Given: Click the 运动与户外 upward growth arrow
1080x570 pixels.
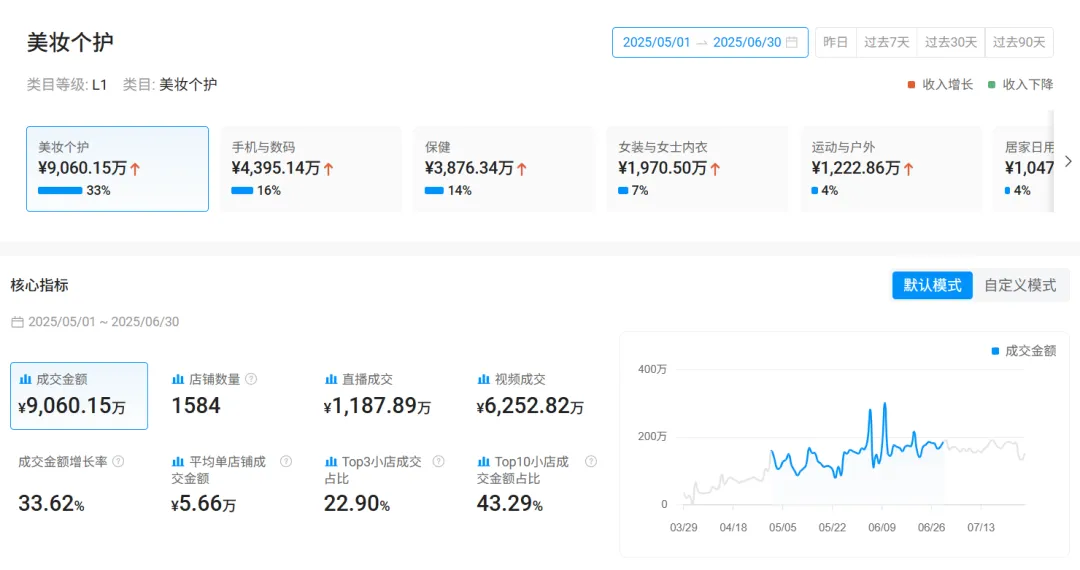Looking at the screenshot, I should tap(909, 169).
